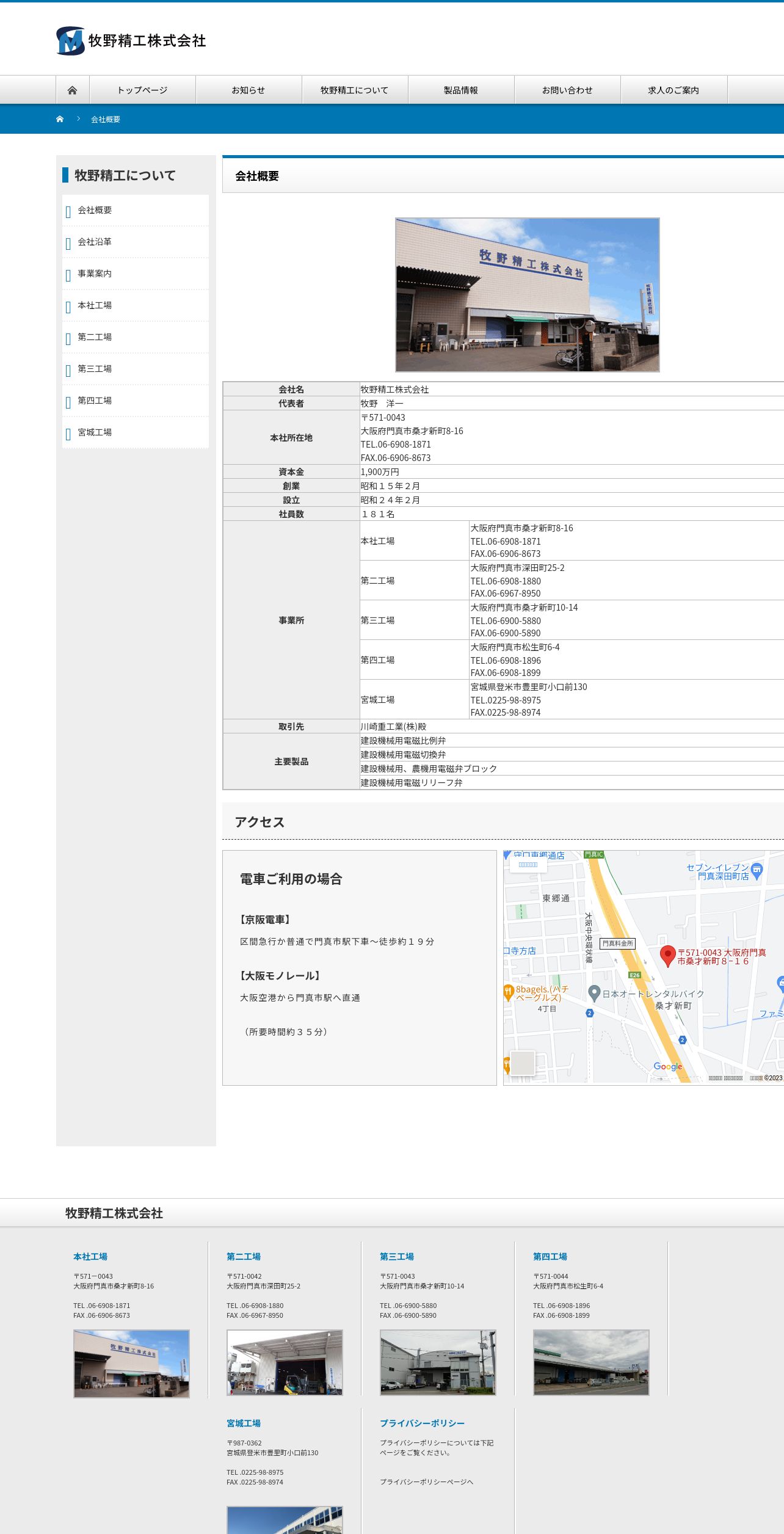Click the Makino Seiko logo in the header
Viewport: 784px width, 1534px height.
pos(131,41)
